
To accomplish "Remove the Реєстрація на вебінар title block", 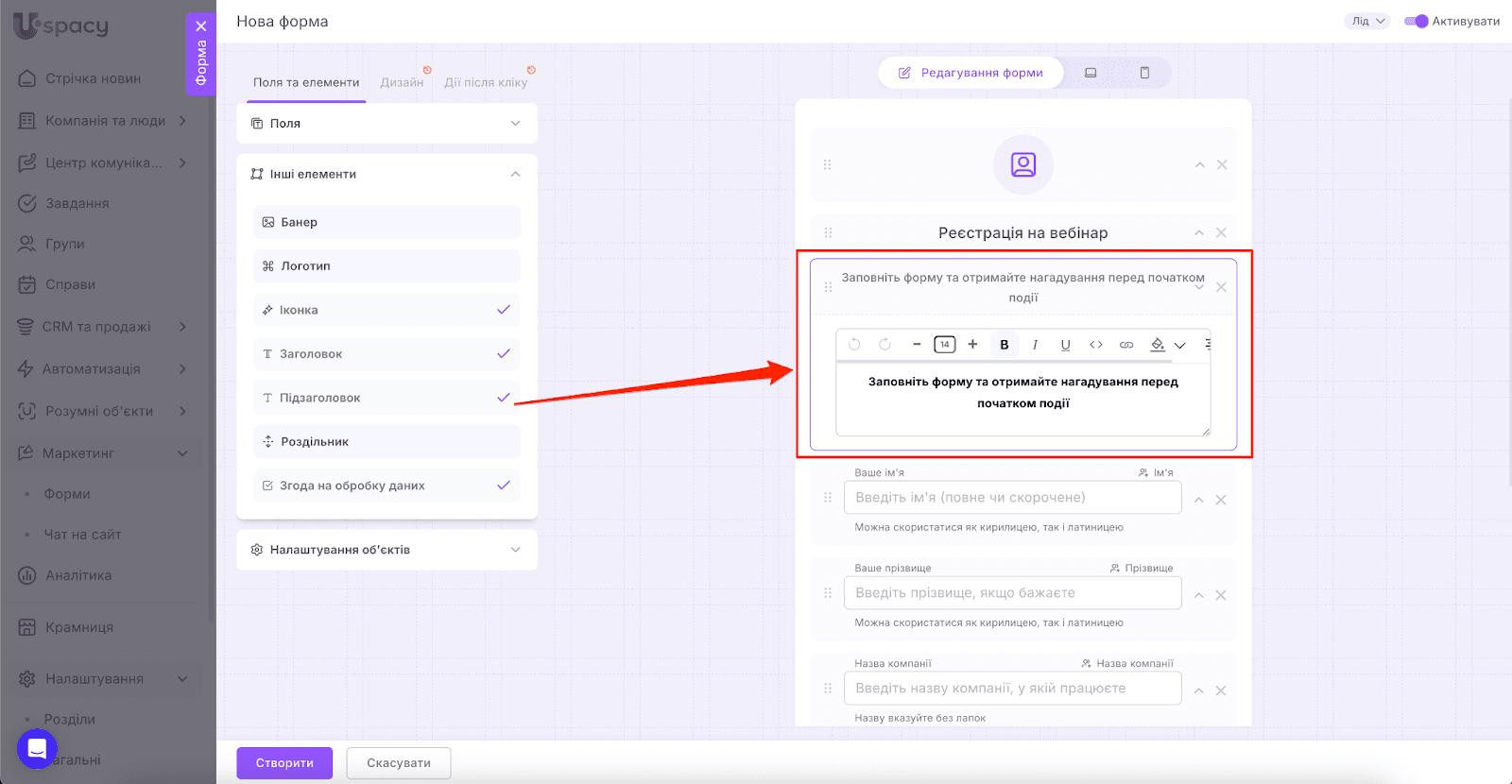I will coord(1221,232).
